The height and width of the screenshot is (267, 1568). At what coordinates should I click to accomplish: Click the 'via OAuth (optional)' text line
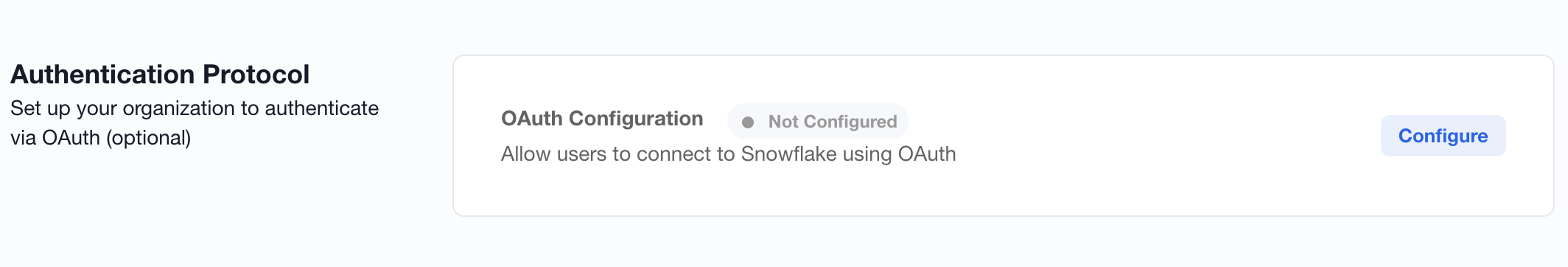coord(101,138)
